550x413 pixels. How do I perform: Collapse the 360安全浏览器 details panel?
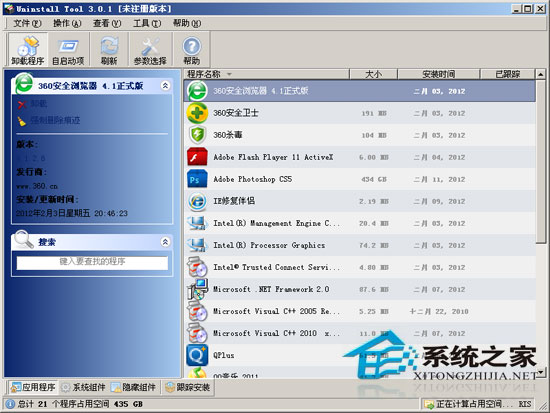(x=165, y=86)
